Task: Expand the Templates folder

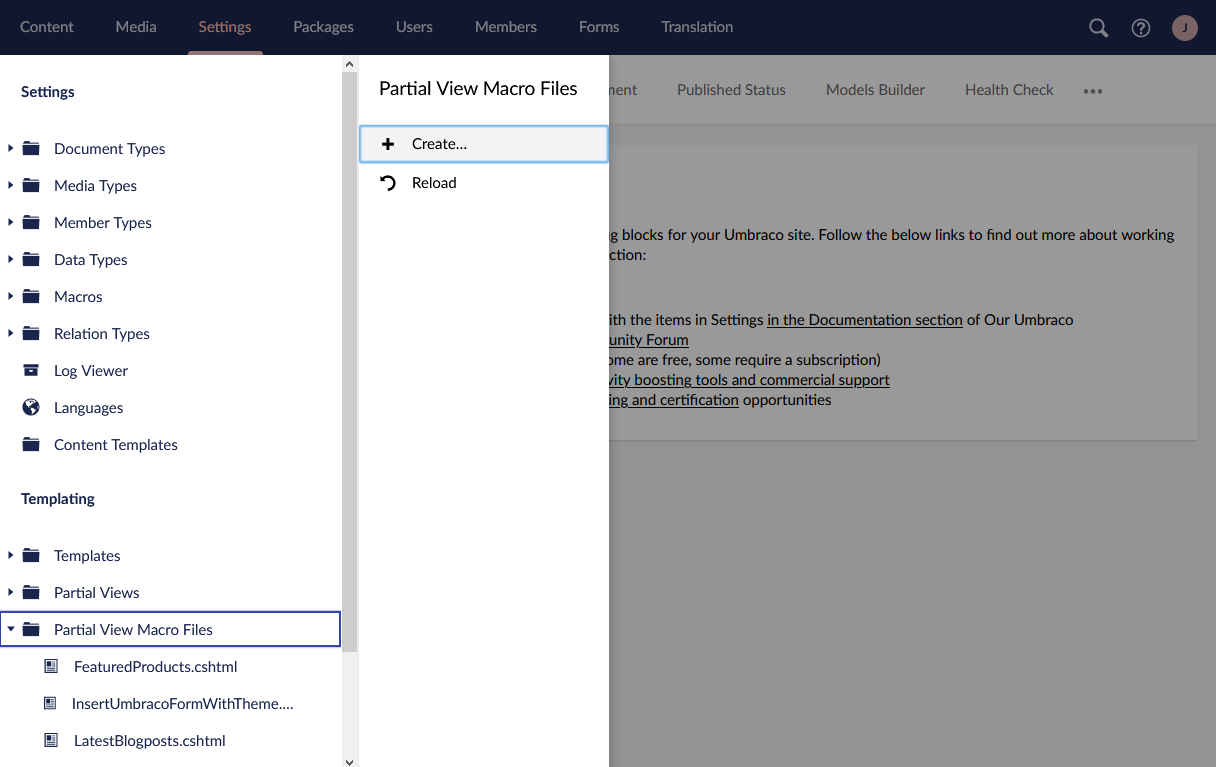Action: click(10, 555)
